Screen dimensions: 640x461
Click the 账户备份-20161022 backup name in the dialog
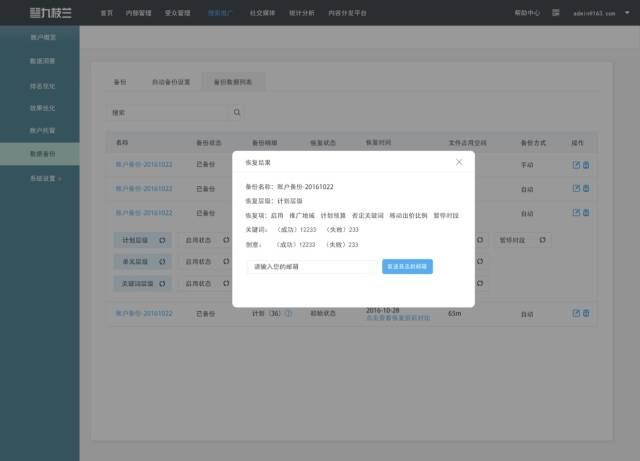pos(305,187)
